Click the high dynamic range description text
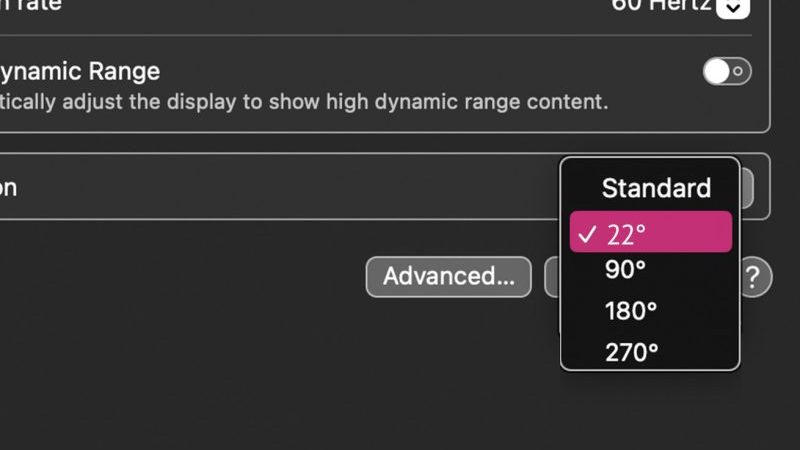 [x=304, y=102]
